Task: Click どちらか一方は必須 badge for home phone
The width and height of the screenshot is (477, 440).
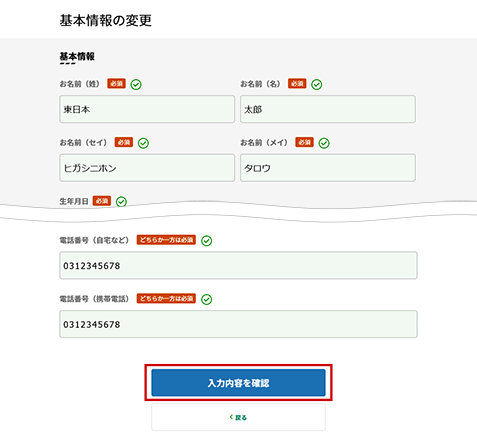Action: pyautogui.click(x=166, y=240)
